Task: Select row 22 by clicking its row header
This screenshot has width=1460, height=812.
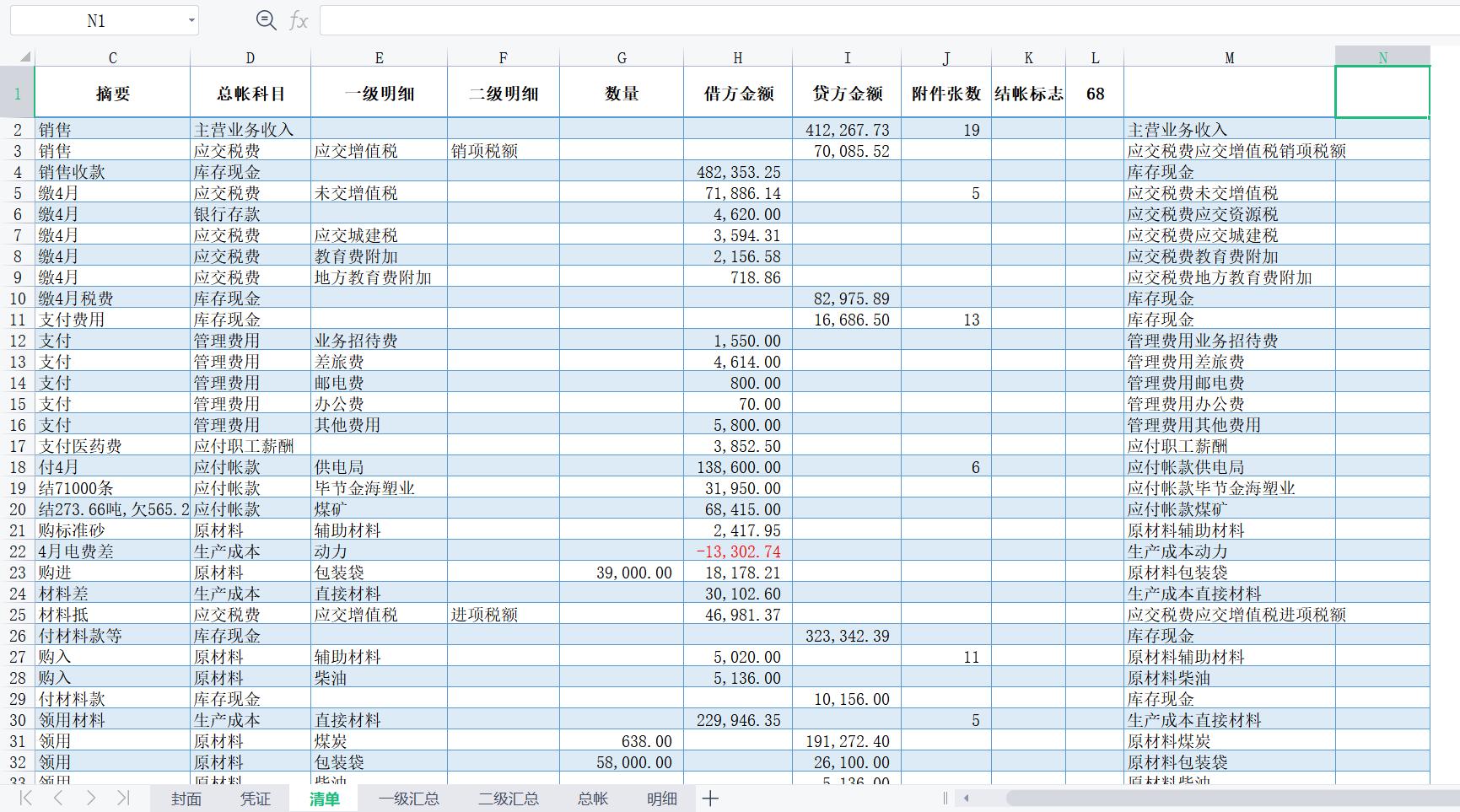Action: tap(16, 551)
